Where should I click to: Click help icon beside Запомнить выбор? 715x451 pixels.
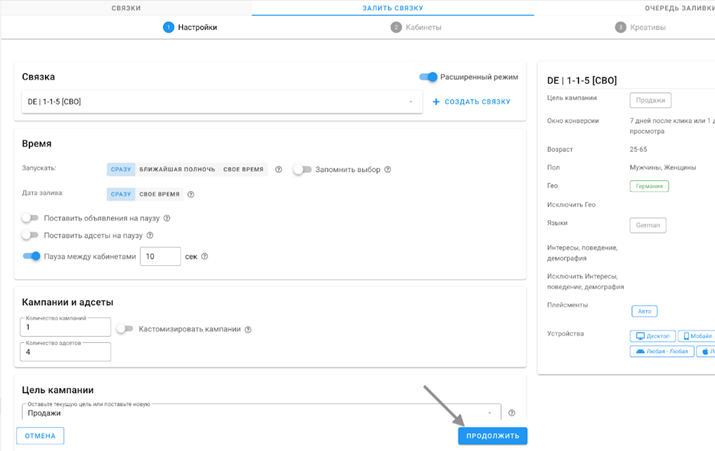(388, 170)
